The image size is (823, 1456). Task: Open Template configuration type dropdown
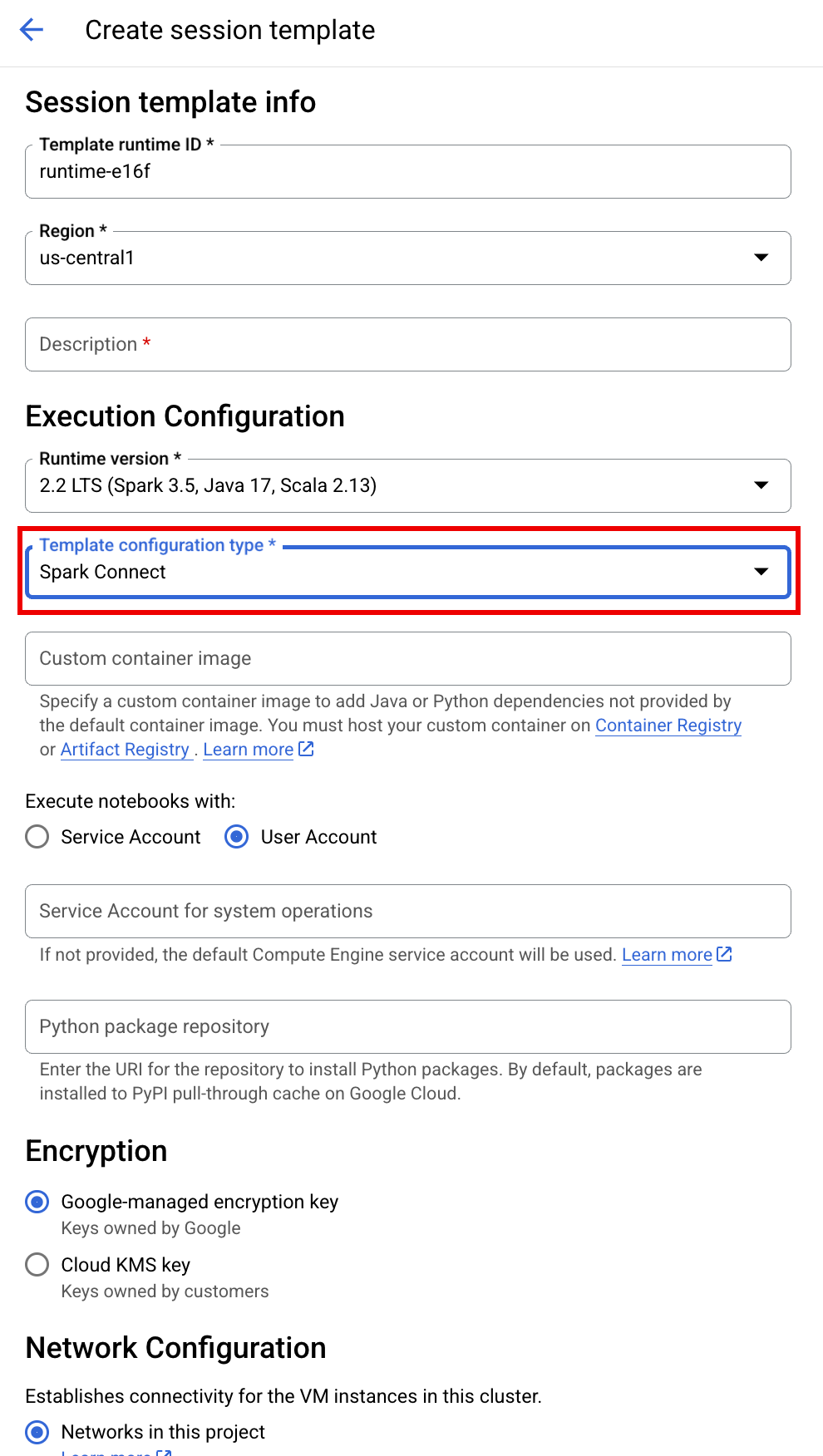(407, 572)
